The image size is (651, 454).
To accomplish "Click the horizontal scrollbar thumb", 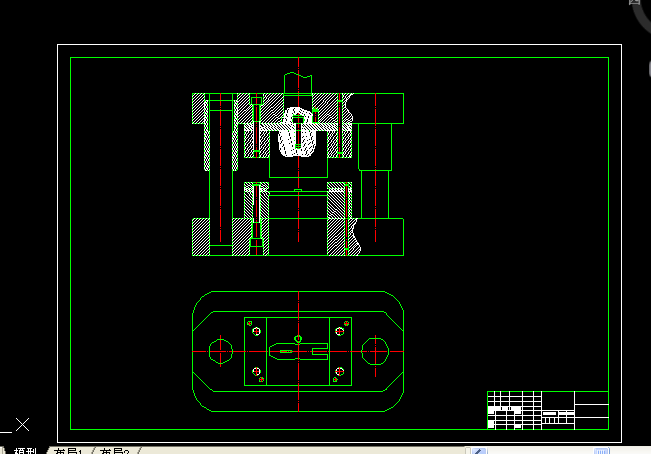I will coord(601,451).
